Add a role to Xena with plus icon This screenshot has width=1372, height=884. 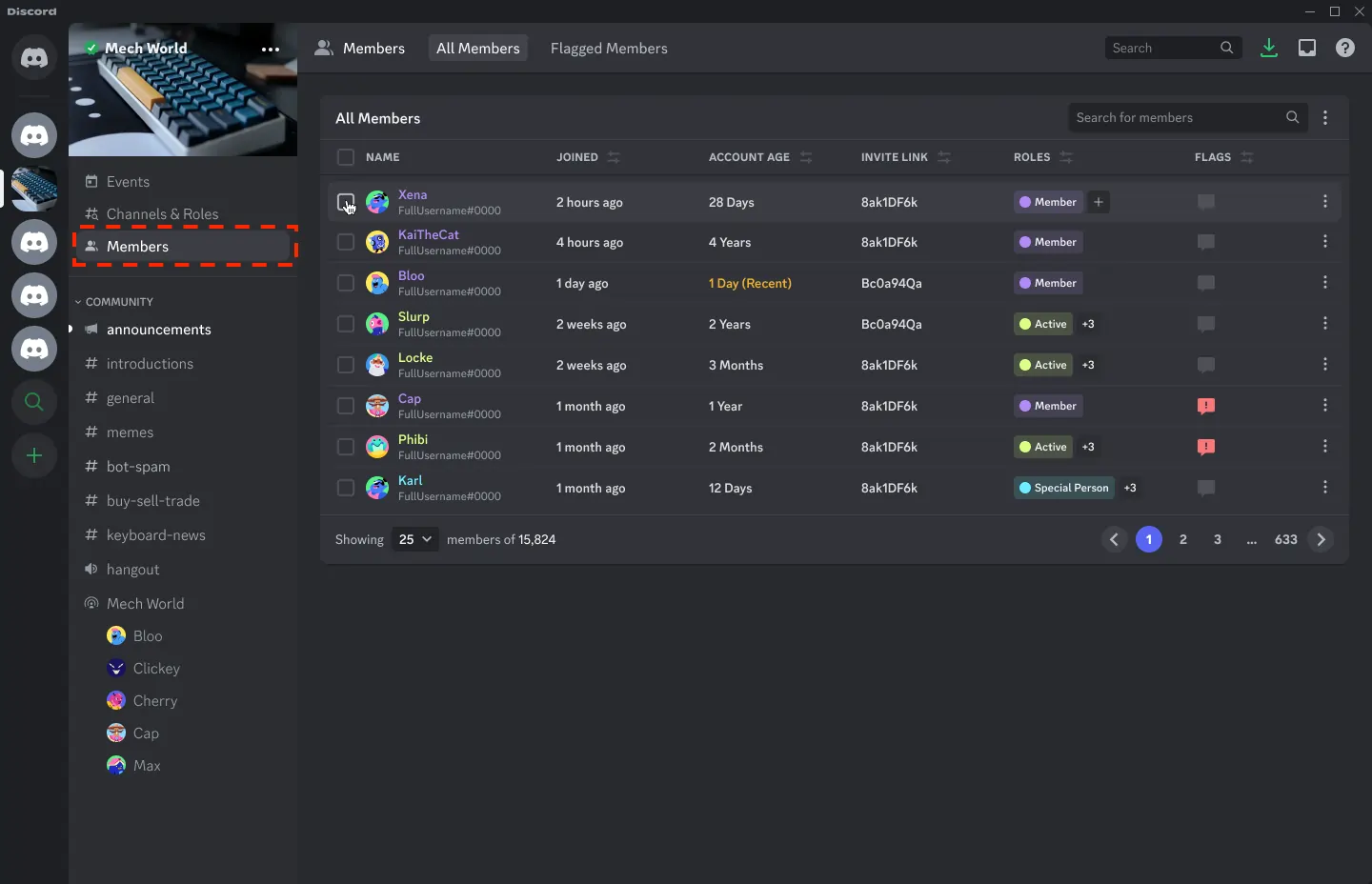coord(1099,202)
